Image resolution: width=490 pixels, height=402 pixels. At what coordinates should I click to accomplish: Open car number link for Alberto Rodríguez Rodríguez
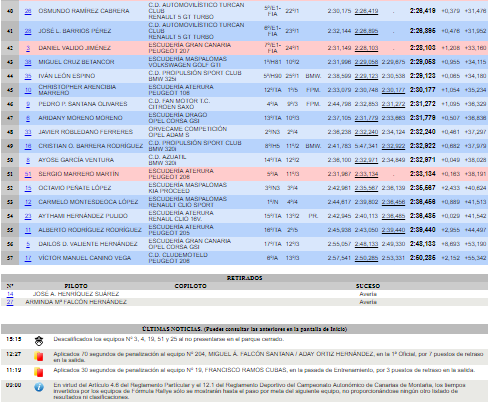pyautogui.click(x=28, y=230)
